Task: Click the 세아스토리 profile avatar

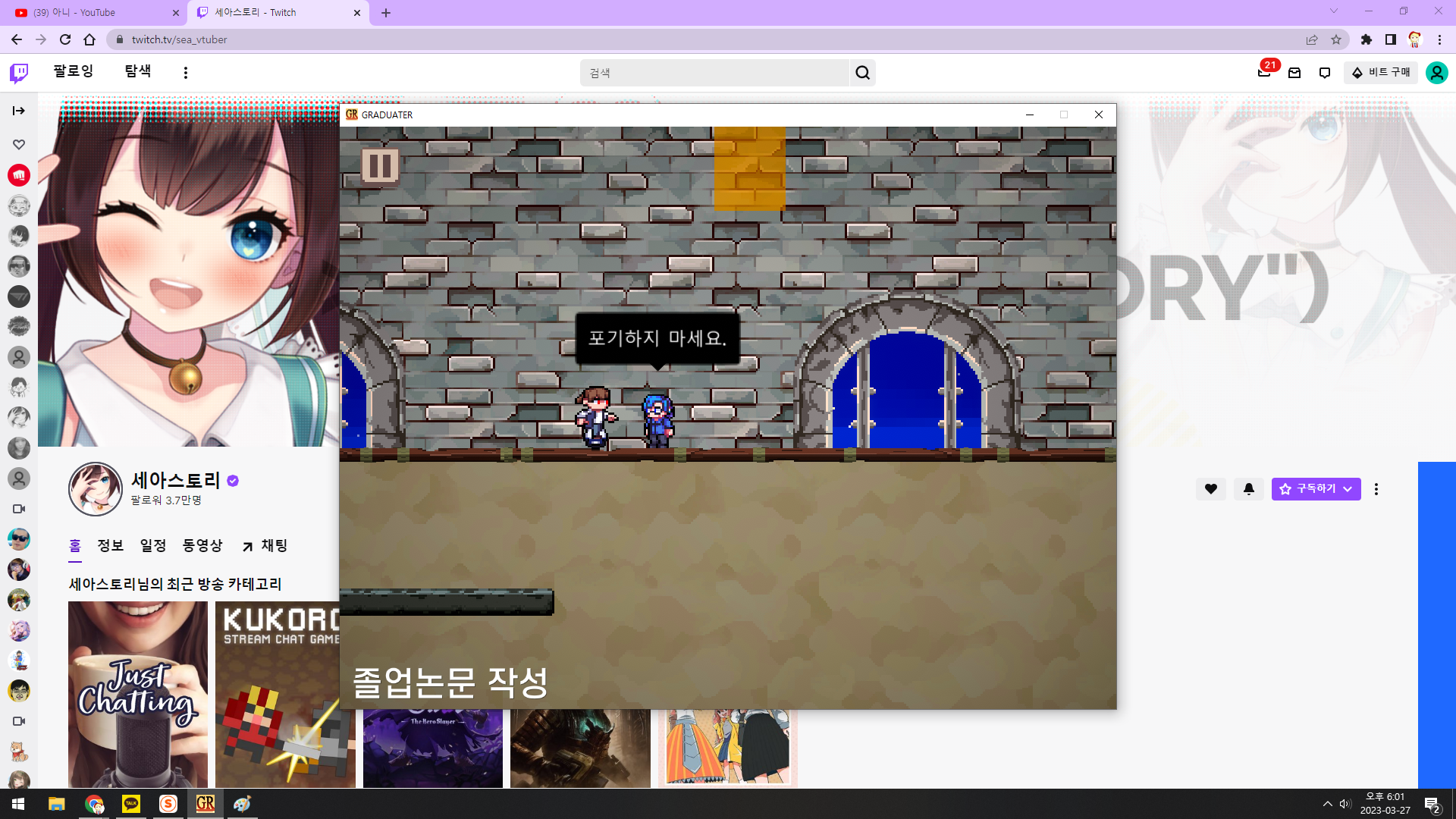Action: pyautogui.click(x=96, y=489)
